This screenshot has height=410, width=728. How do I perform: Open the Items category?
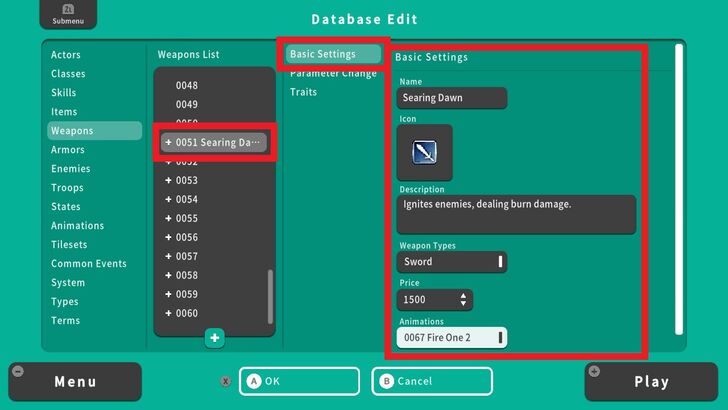tap(64, 112)
